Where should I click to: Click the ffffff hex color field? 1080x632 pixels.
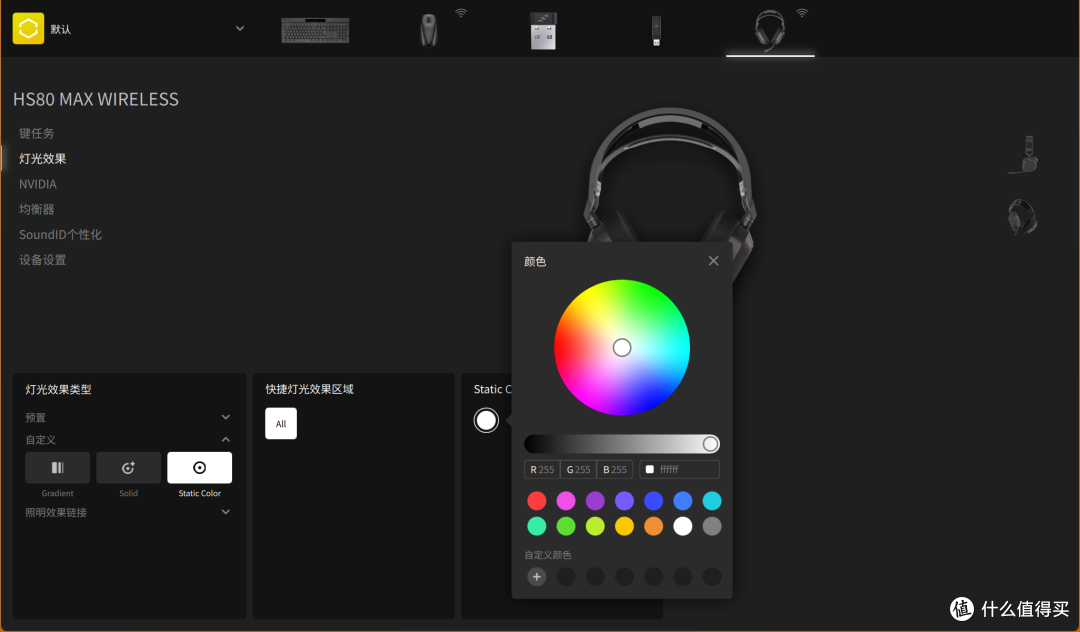pyautogui.click(x=680, y=470)
